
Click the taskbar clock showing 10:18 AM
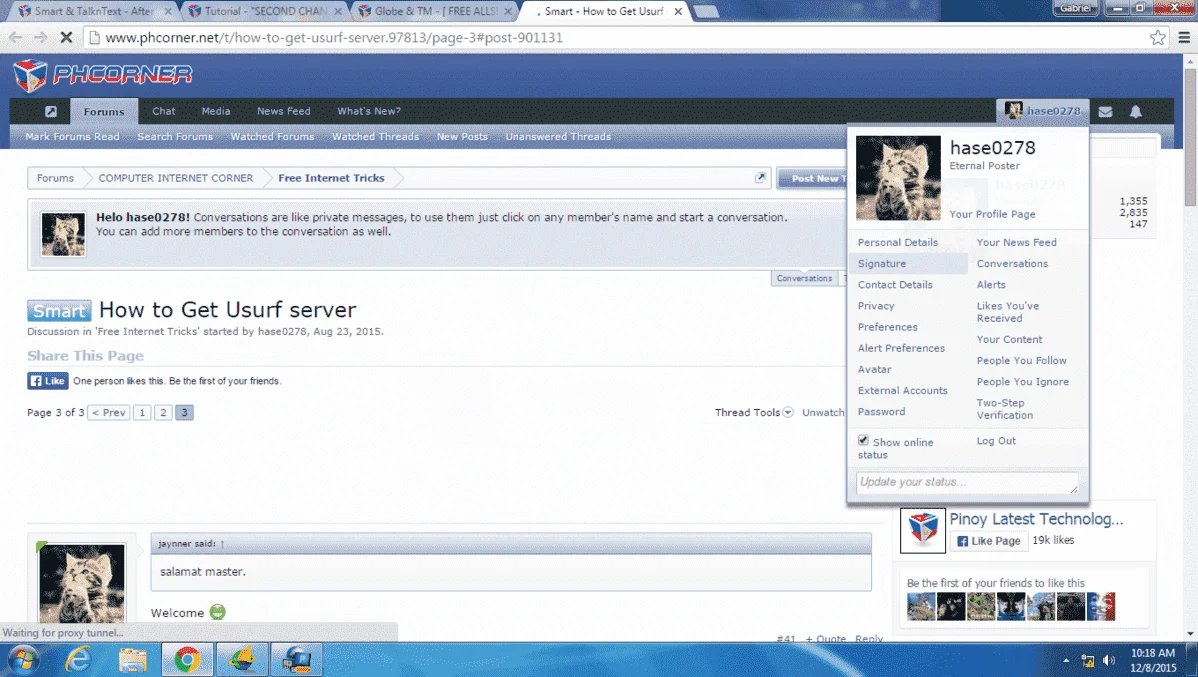point(1153,660)
